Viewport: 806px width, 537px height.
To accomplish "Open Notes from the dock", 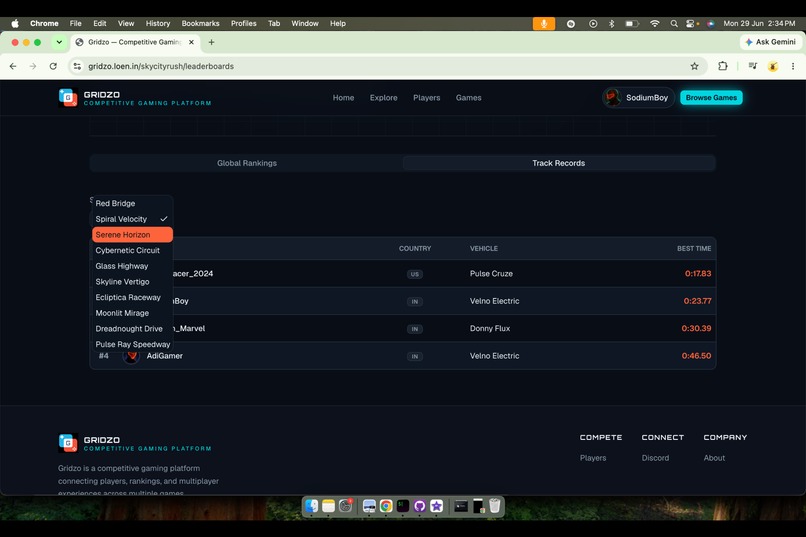I will (x=328, y=506).
